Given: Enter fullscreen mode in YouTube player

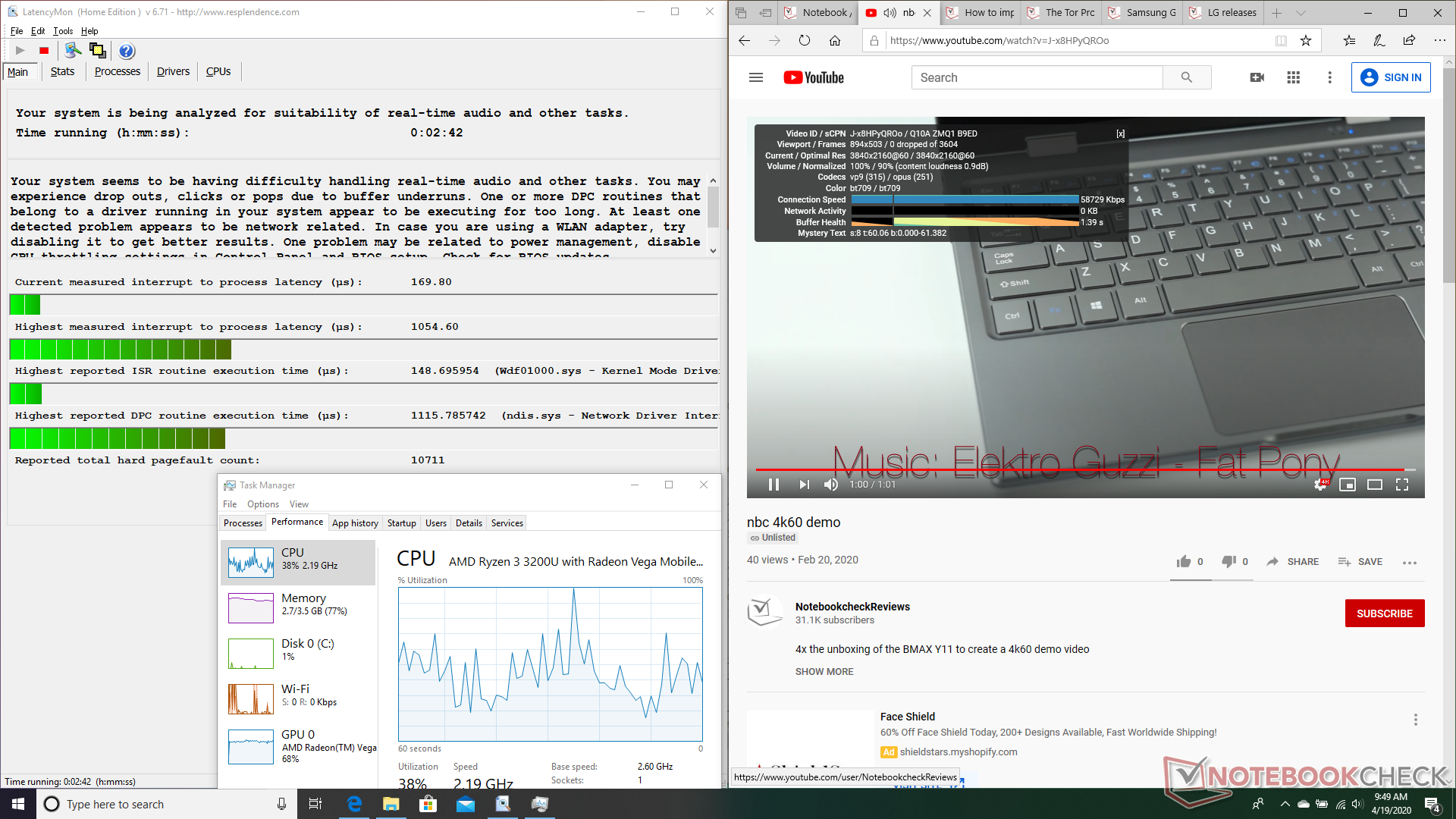Looking at the screenshot, I should click(x=1402, y=485).
